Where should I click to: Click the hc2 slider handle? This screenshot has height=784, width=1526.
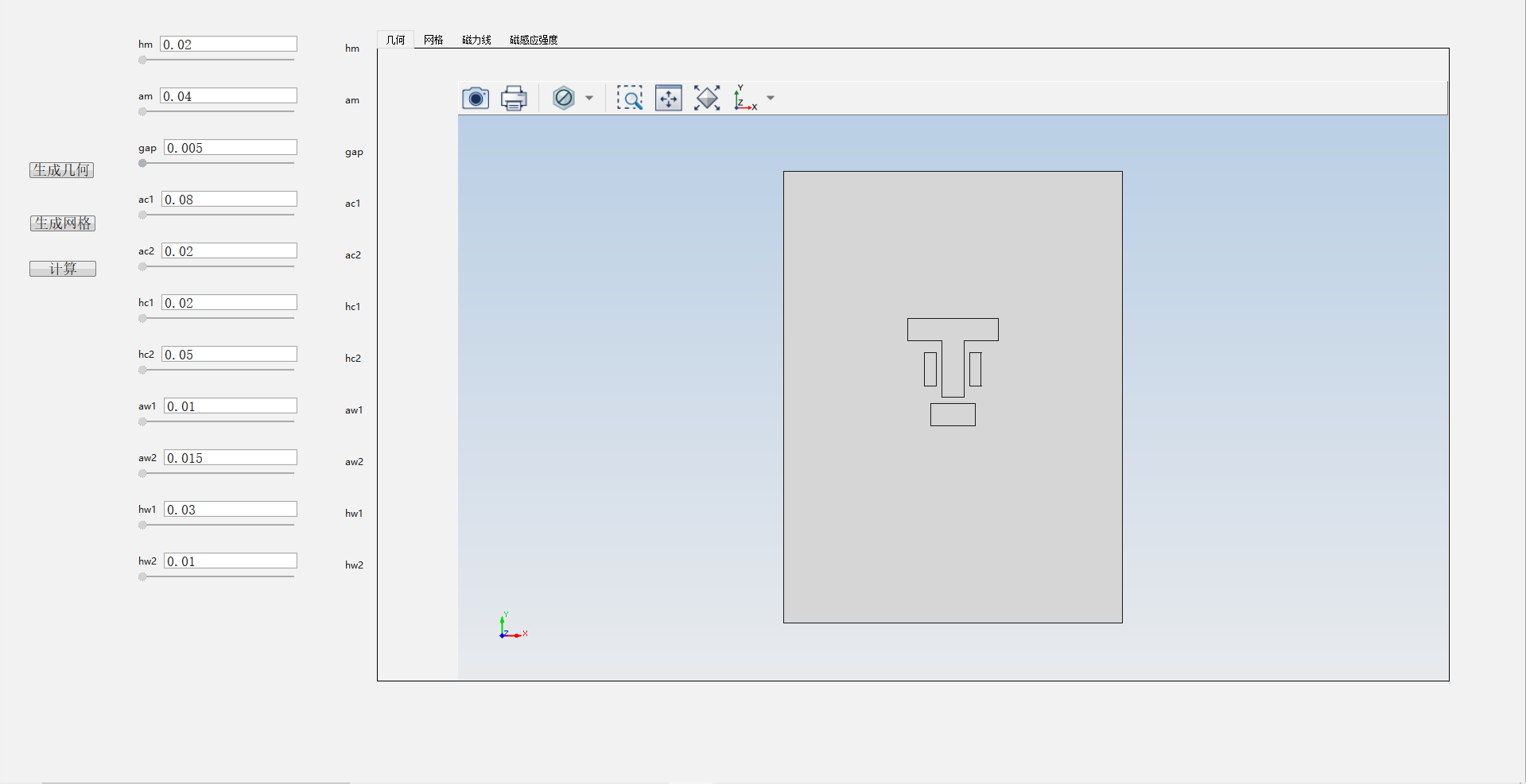click(x=142, y=370)
